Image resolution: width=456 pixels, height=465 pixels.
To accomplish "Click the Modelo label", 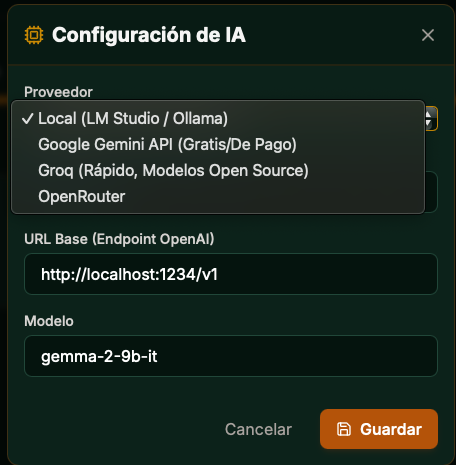I will tap(49, 321).
